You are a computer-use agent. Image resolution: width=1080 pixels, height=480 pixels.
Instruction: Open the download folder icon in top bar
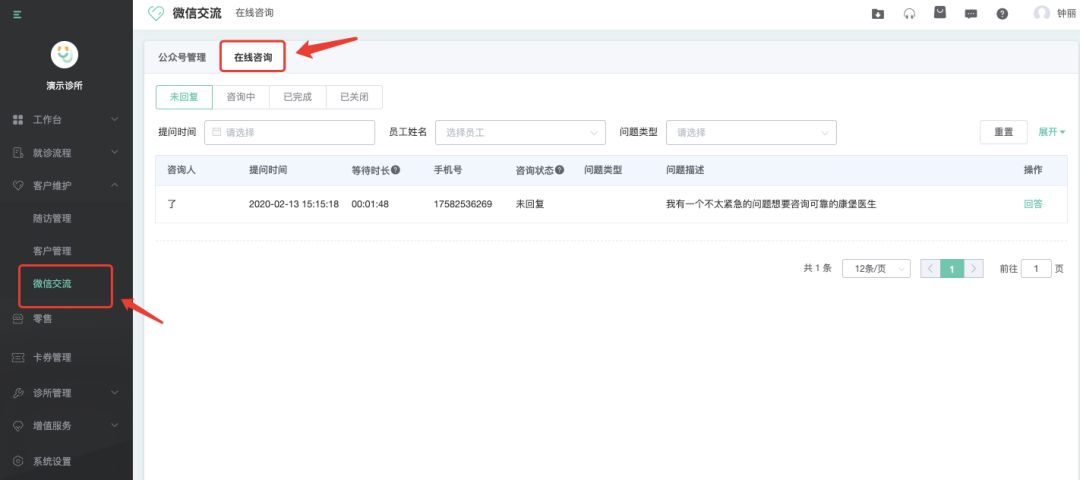(878, 14)
